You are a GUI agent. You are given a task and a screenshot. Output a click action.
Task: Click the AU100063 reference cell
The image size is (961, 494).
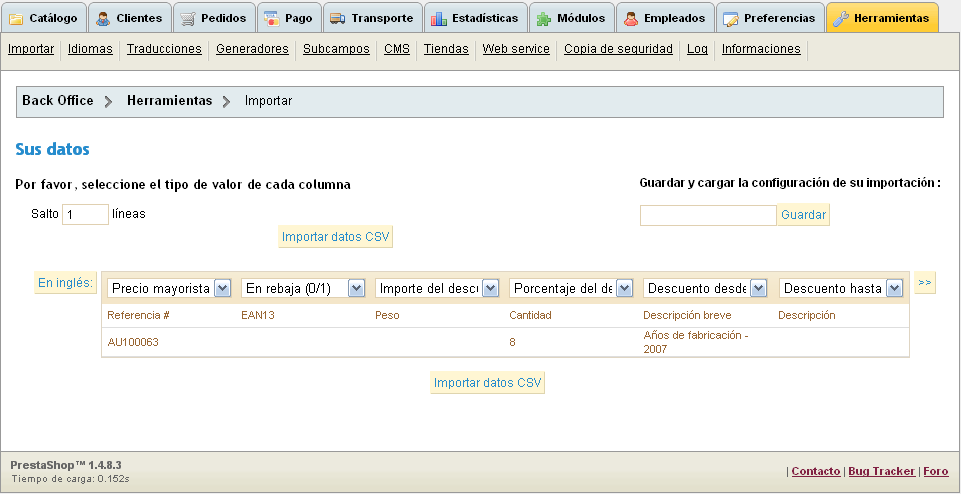pos(133,343)
